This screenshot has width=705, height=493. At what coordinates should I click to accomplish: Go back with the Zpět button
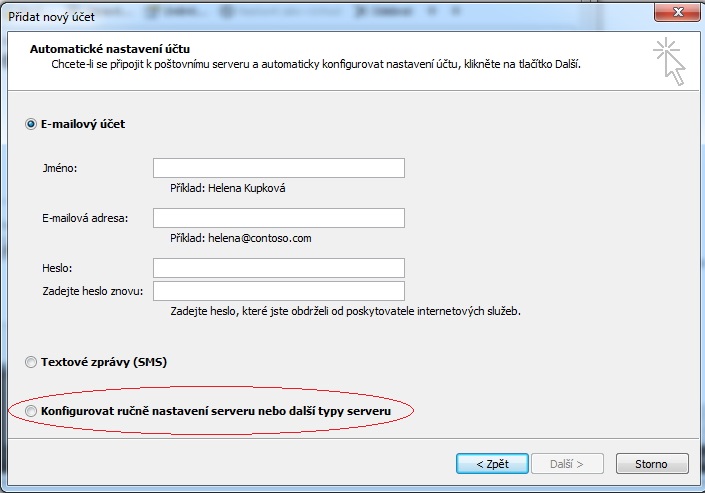click(x=492, y=464)
